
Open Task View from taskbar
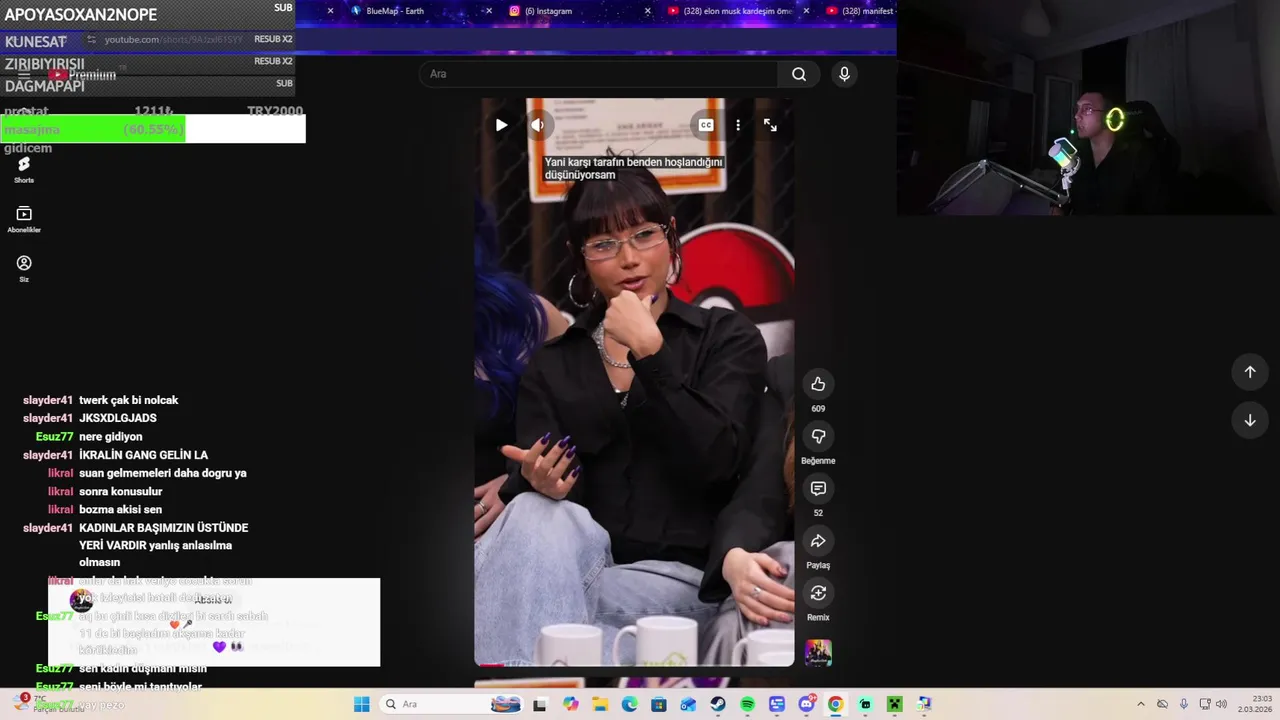point(540,704)
